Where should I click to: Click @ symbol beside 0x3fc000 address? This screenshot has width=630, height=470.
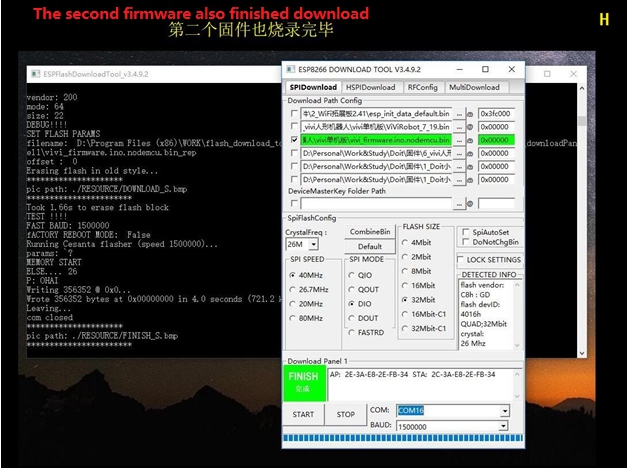coord(470,114)
